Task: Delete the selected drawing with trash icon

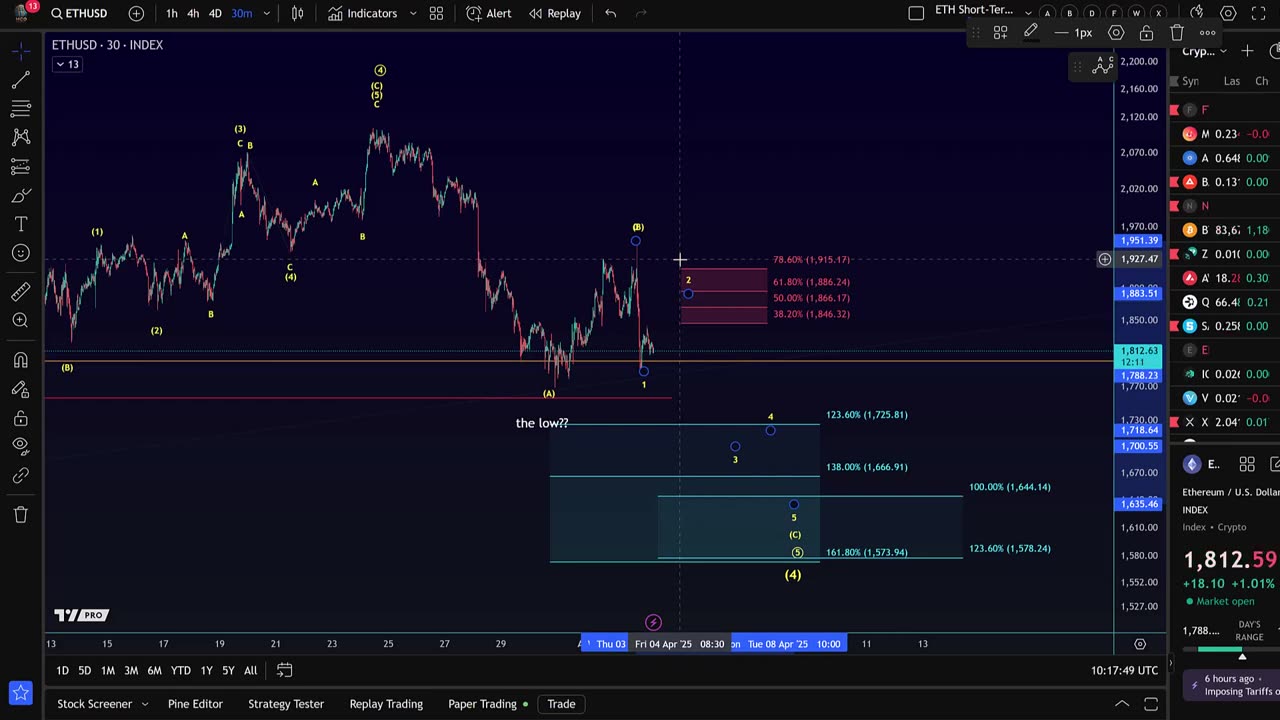Action: click(x=1177, y=33)
